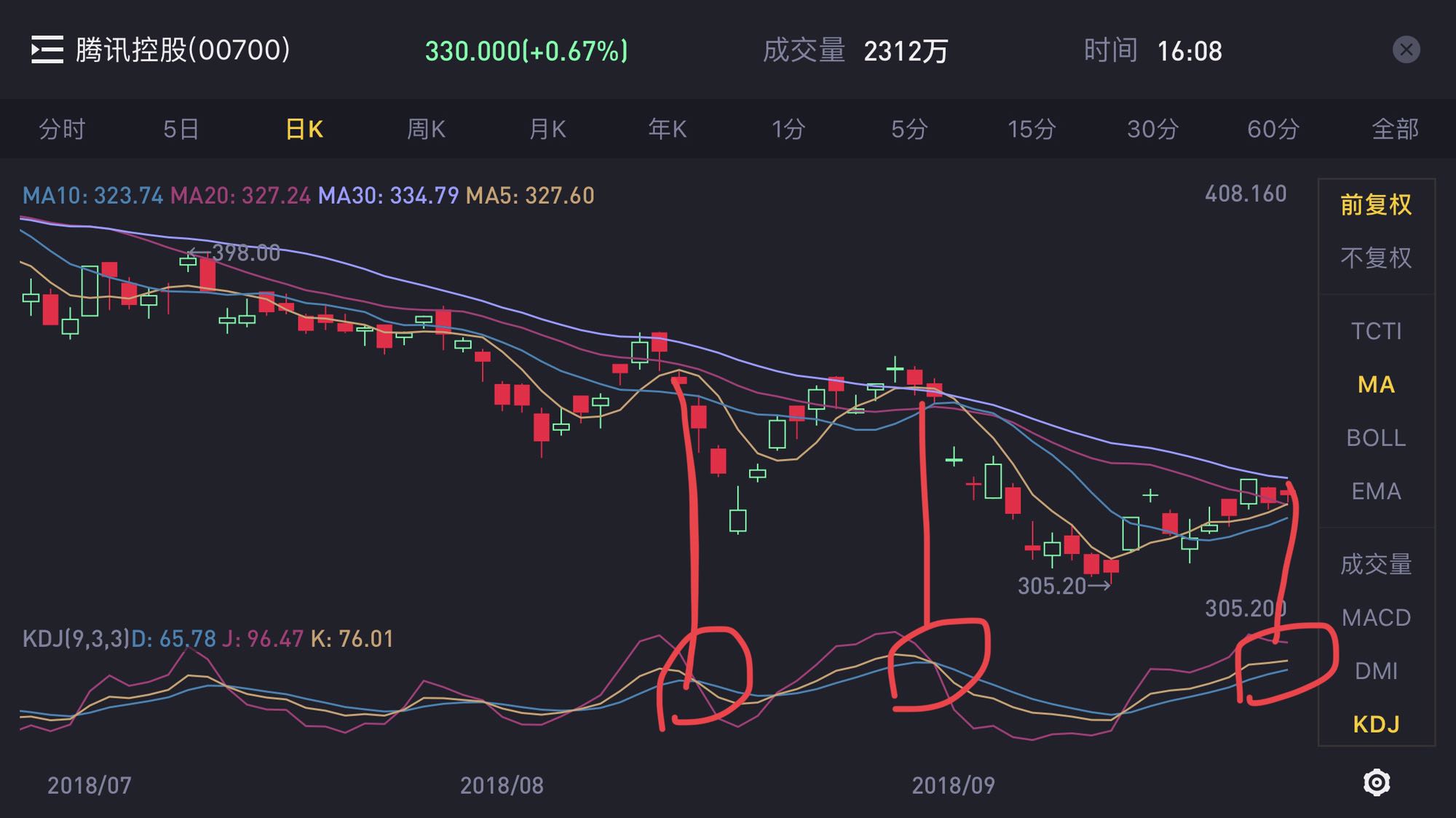
Task: Switch to 30分 minute chart
Action: point(1153,130)
